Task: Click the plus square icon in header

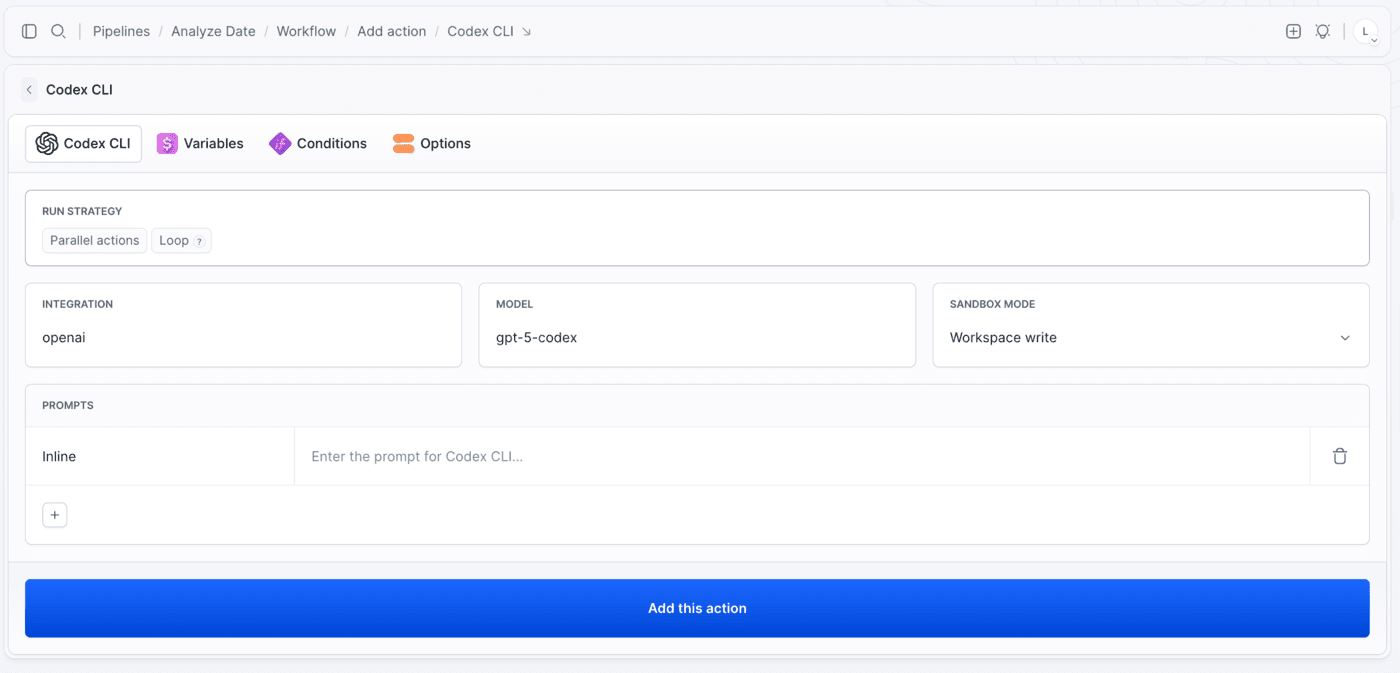Action: (1293, 31)
